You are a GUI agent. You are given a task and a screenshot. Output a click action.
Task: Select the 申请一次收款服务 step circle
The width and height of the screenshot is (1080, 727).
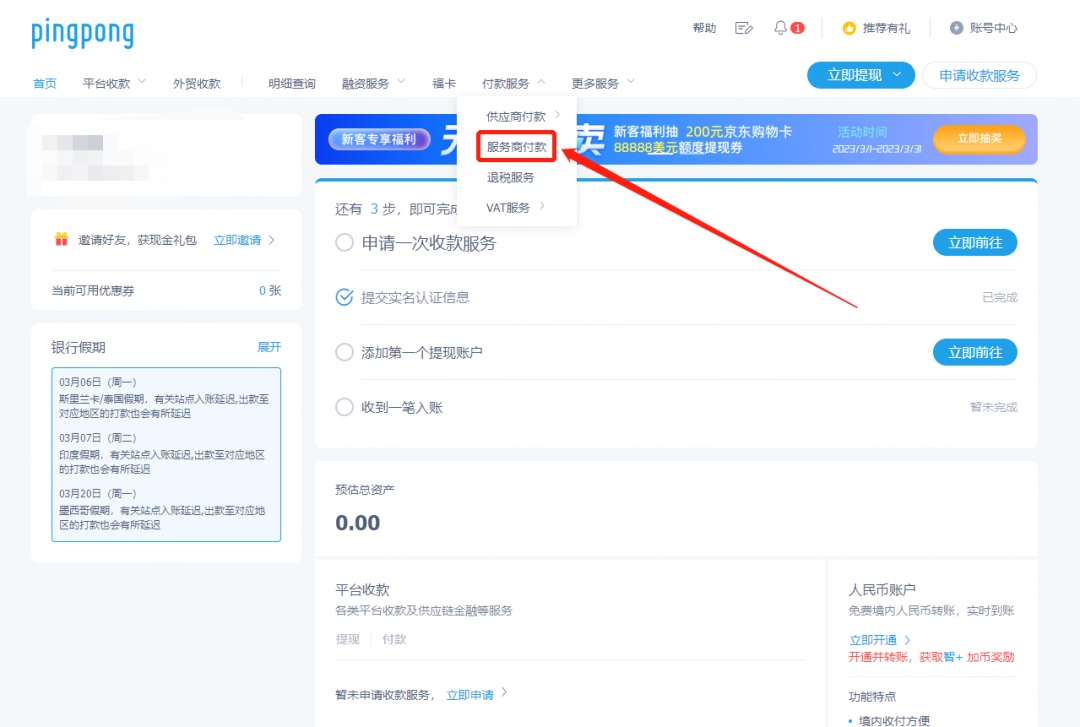coord(344,243)
